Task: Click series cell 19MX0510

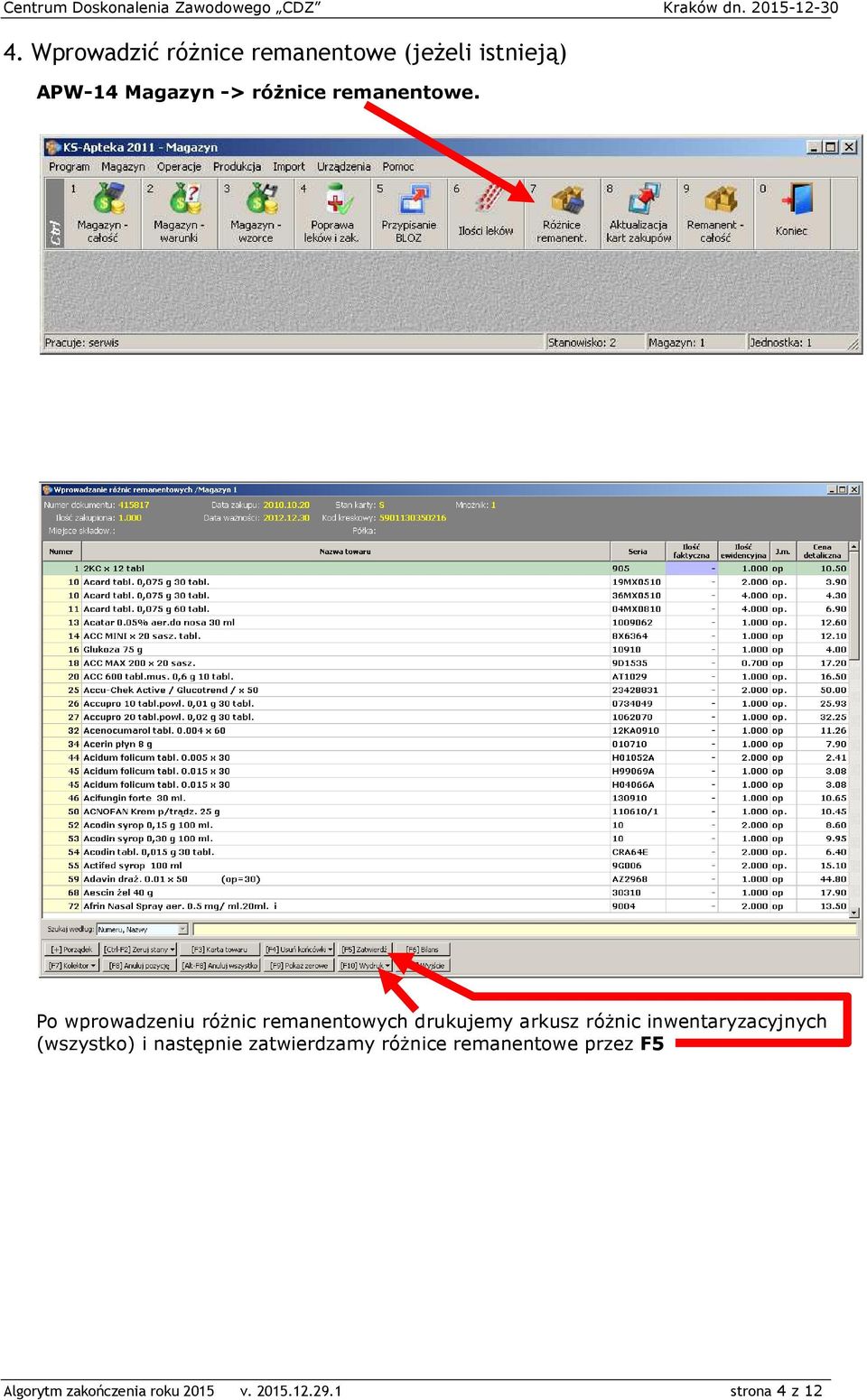Action: [637, 582]
